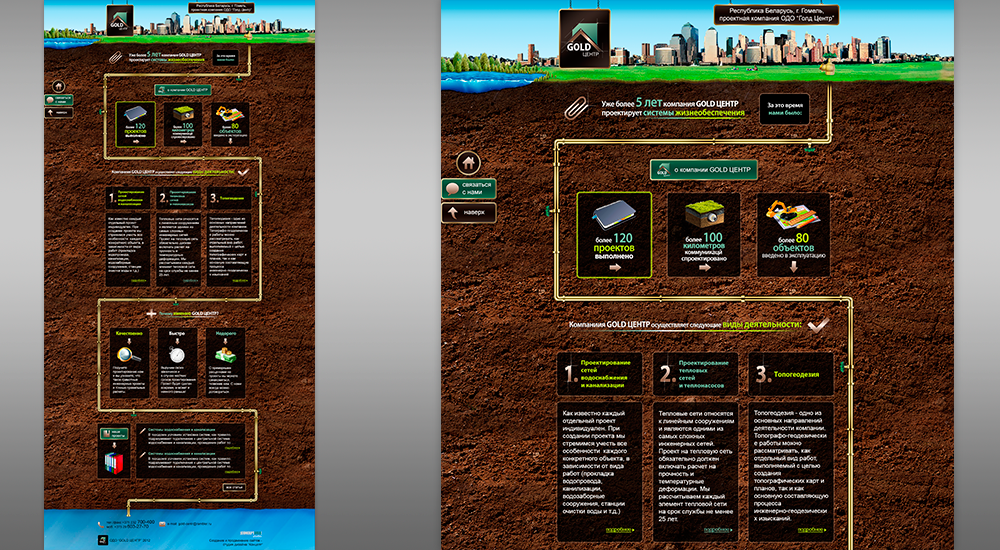The image size is (1000, 550).
Task: Open 'о компании GOLD ЦЕНТР' in the enlarged preview
Action: tap(704, 170)
